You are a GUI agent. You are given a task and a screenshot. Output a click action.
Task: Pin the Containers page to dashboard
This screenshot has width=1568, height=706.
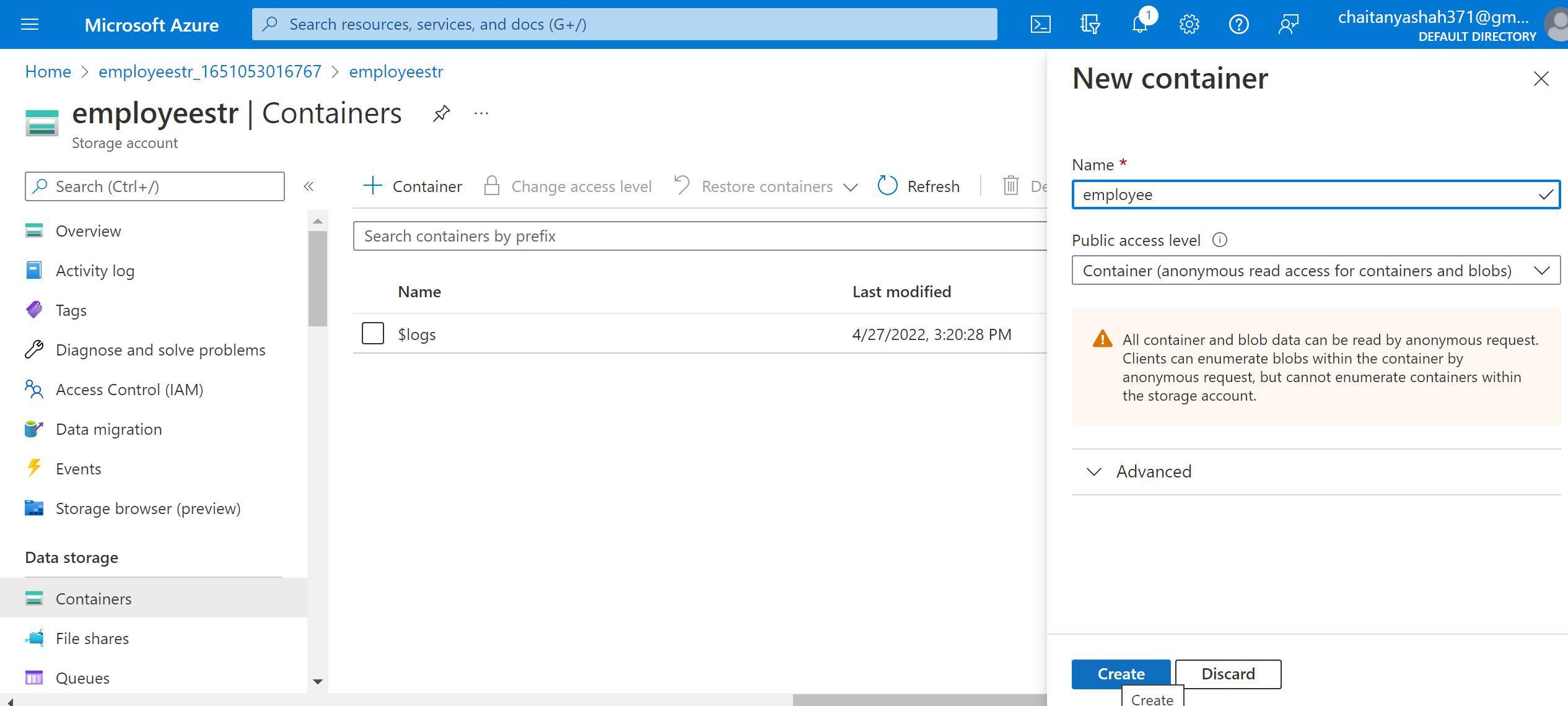tap(441, 113)
